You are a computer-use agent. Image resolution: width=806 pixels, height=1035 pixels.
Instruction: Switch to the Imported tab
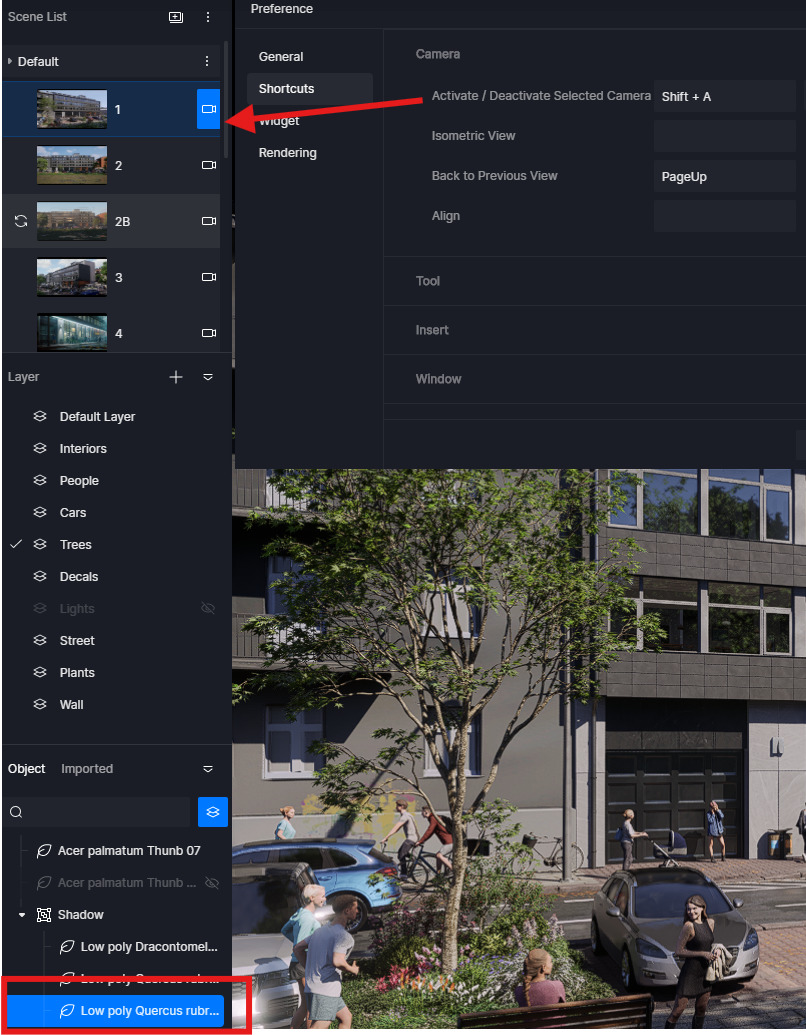coord(87,769)
